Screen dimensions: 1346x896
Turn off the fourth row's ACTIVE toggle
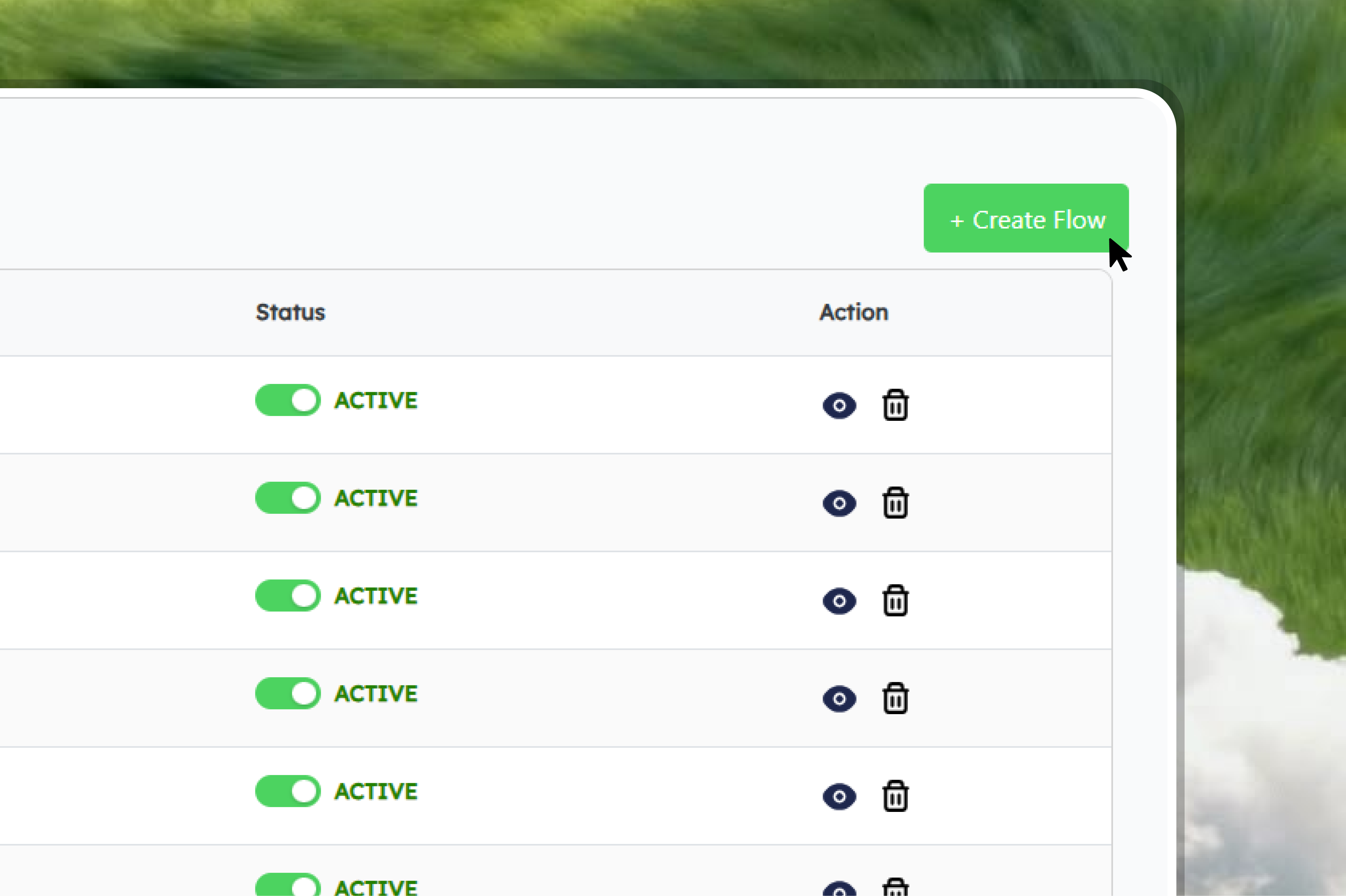288,693
